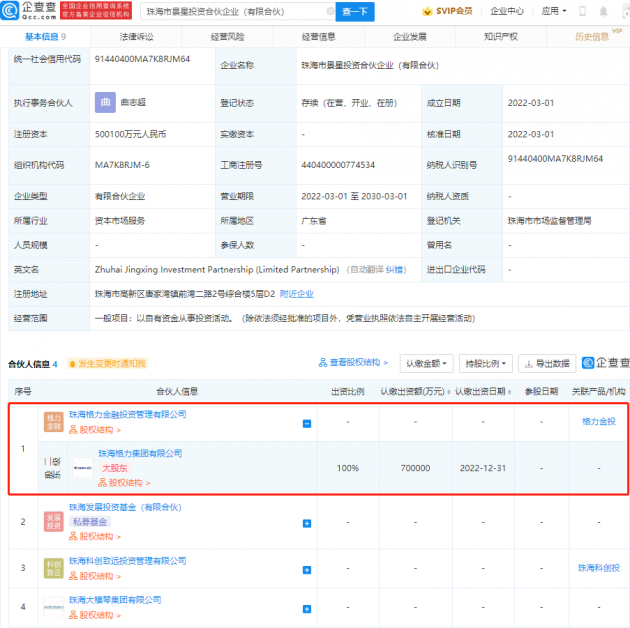This screenshot has height=628, width=630.
Task: Open the 持股比例 dropdown filter
Action: point(485,364)
